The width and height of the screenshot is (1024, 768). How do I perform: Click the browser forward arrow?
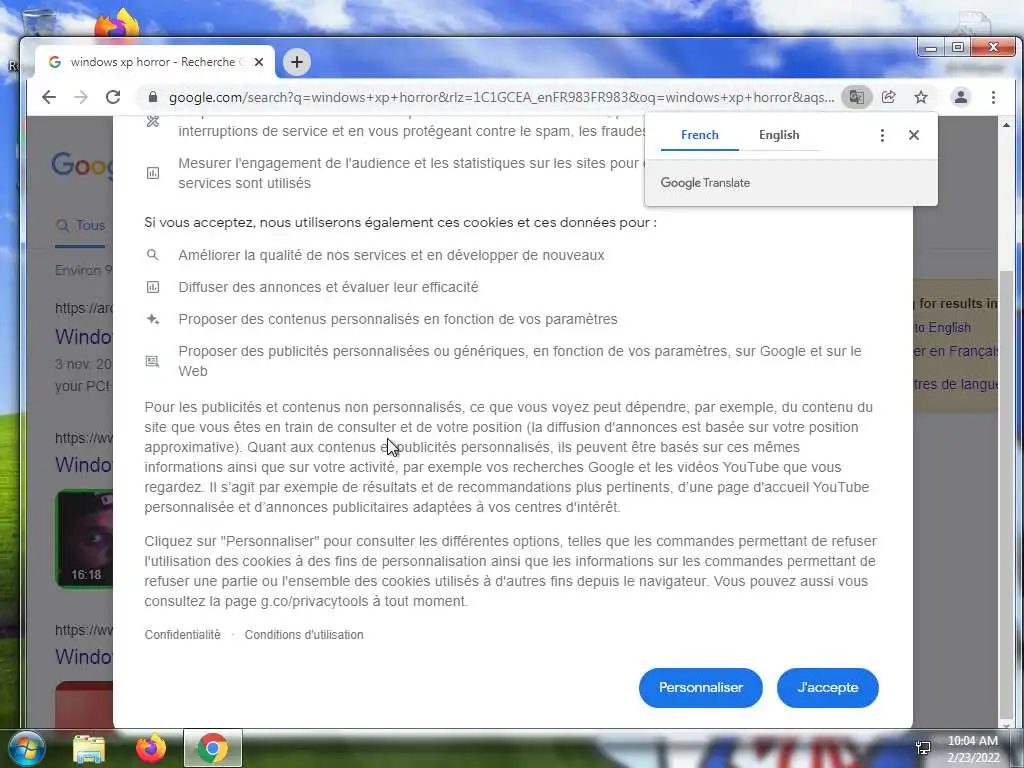[x=81, y=97]
